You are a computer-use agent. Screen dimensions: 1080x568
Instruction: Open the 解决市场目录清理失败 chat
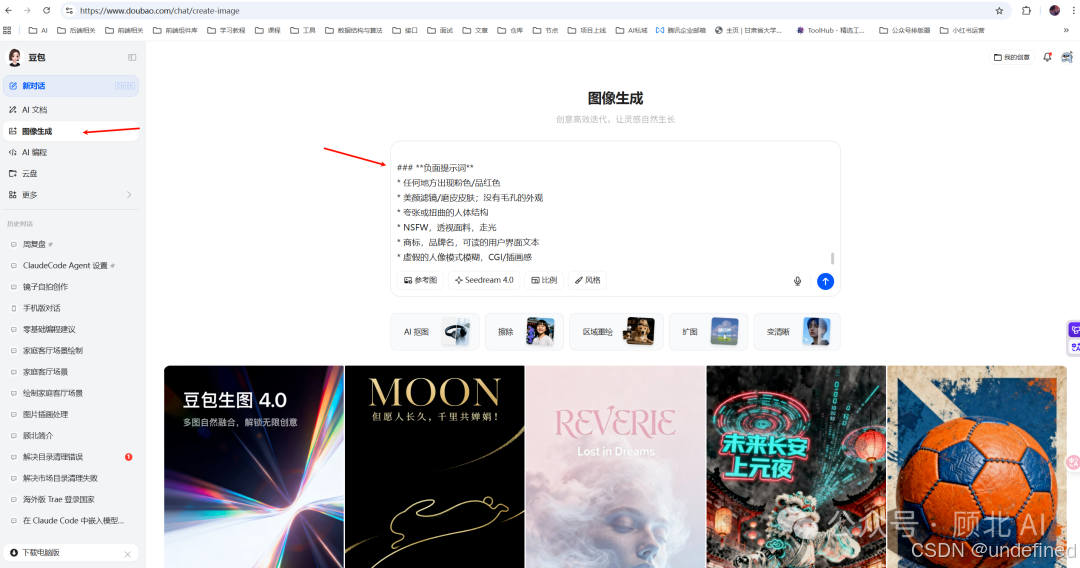pyautogui.click(x=72, y=478)
